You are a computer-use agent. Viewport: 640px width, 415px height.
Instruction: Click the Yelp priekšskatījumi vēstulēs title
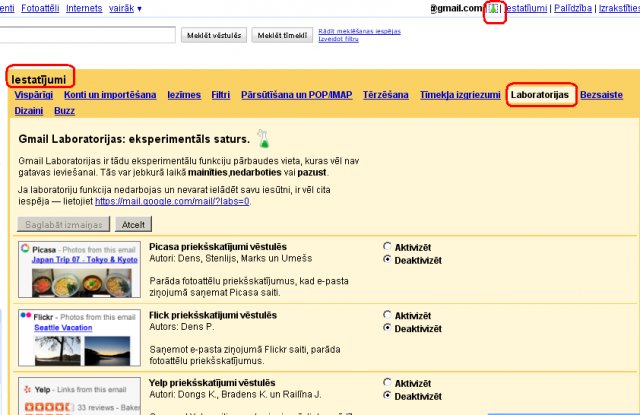tap(212, 383)
